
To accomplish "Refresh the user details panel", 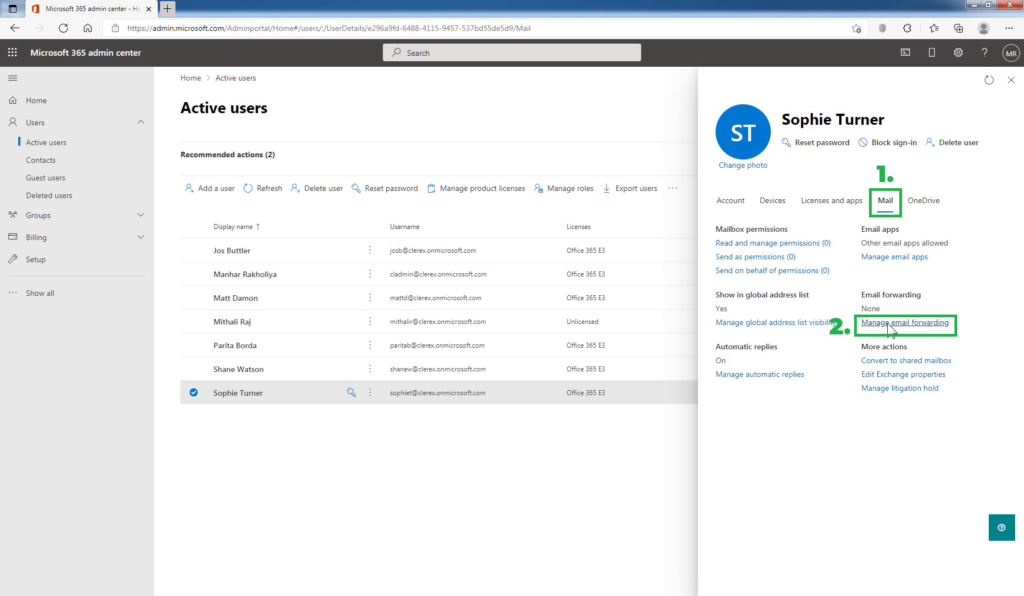I will click(989, 80).
